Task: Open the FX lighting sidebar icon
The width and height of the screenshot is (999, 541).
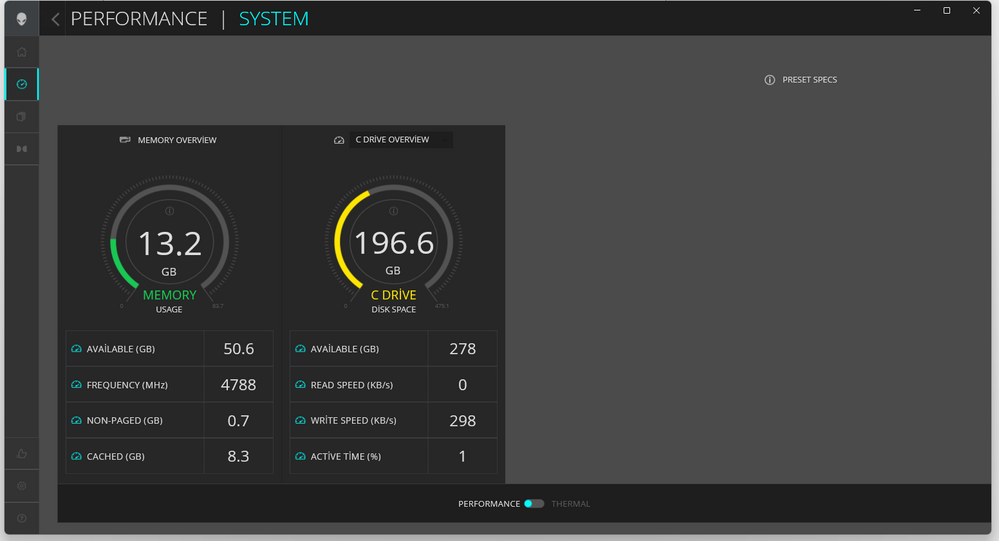Action: pos(21,149)
